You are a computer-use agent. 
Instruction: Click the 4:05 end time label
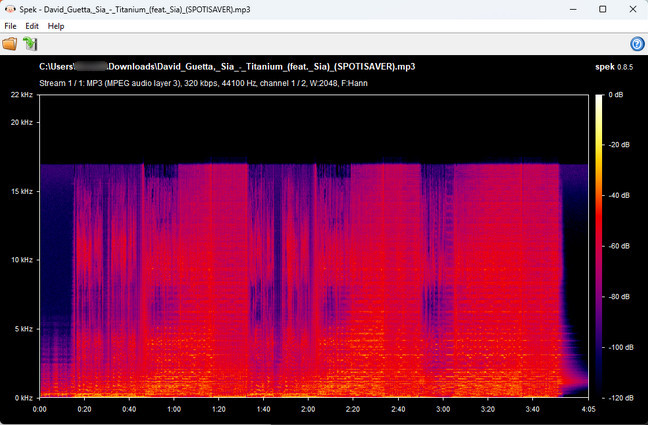(x=588, y=409)
